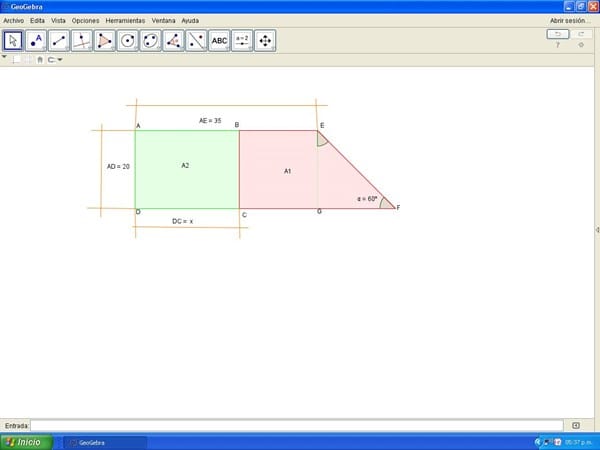Select the Line through two points tool

(x=59, y=41)
